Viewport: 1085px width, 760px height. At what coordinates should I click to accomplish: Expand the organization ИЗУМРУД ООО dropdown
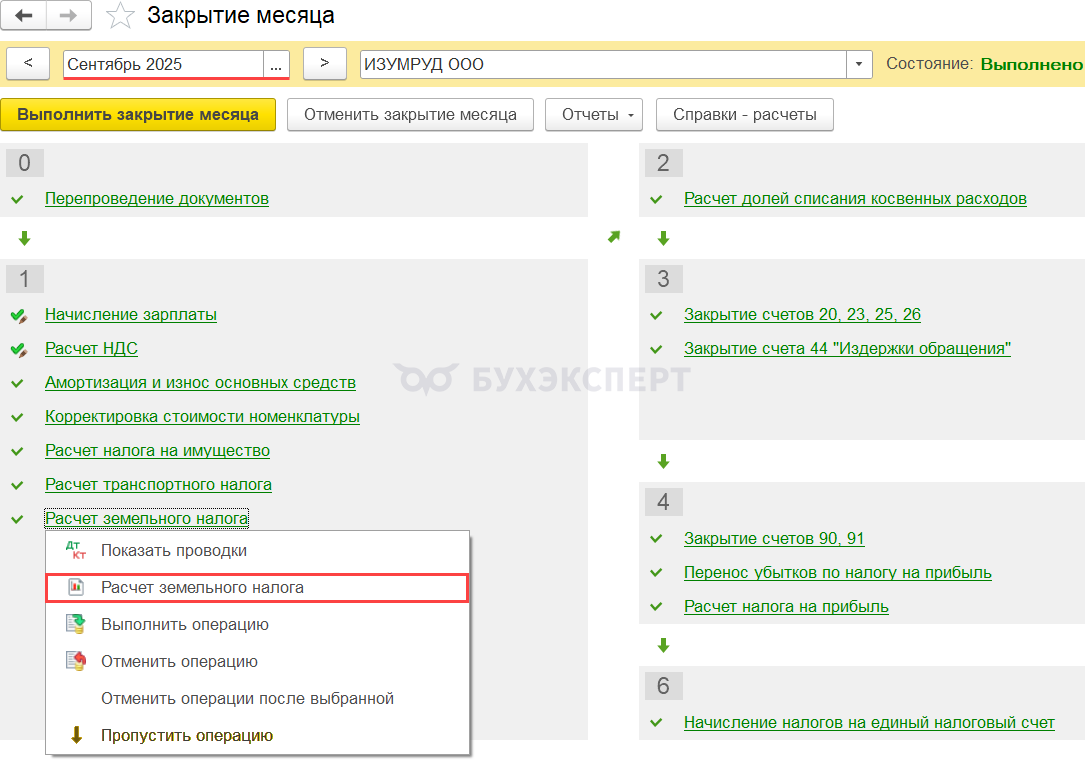tap(859, 64)
